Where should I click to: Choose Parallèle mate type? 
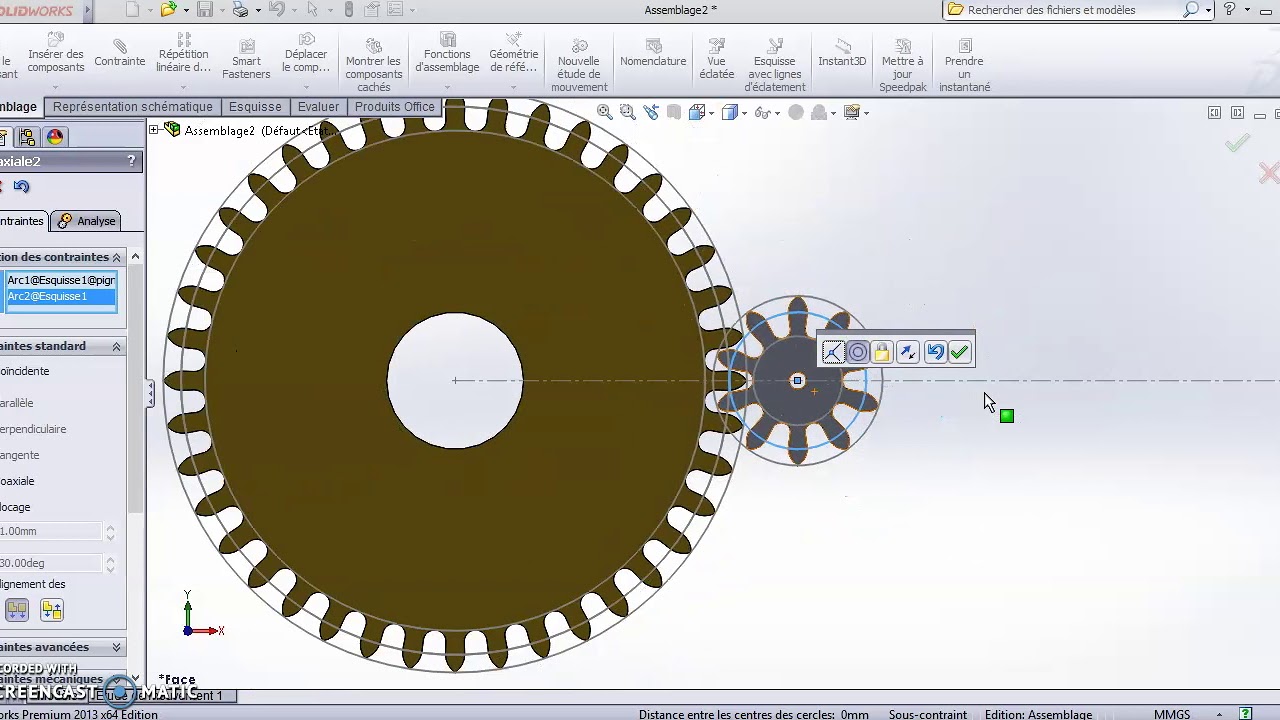coord(17,403)
